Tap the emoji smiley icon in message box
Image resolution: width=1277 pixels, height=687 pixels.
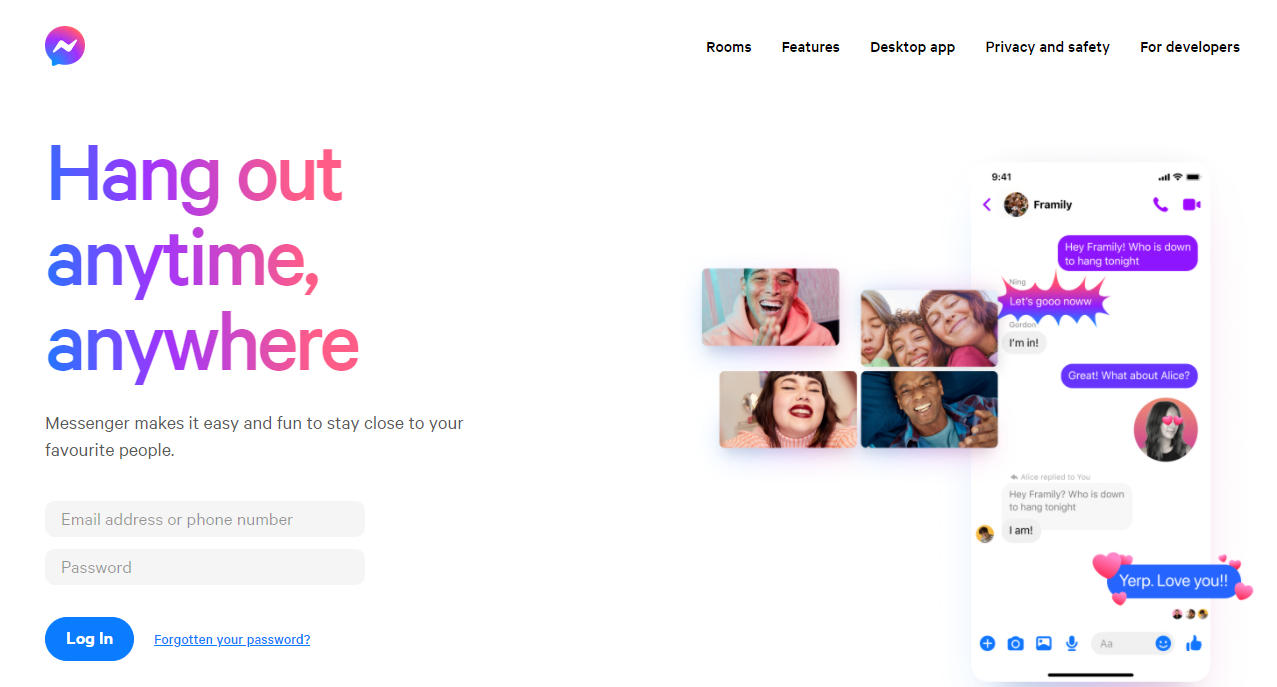1163,643
